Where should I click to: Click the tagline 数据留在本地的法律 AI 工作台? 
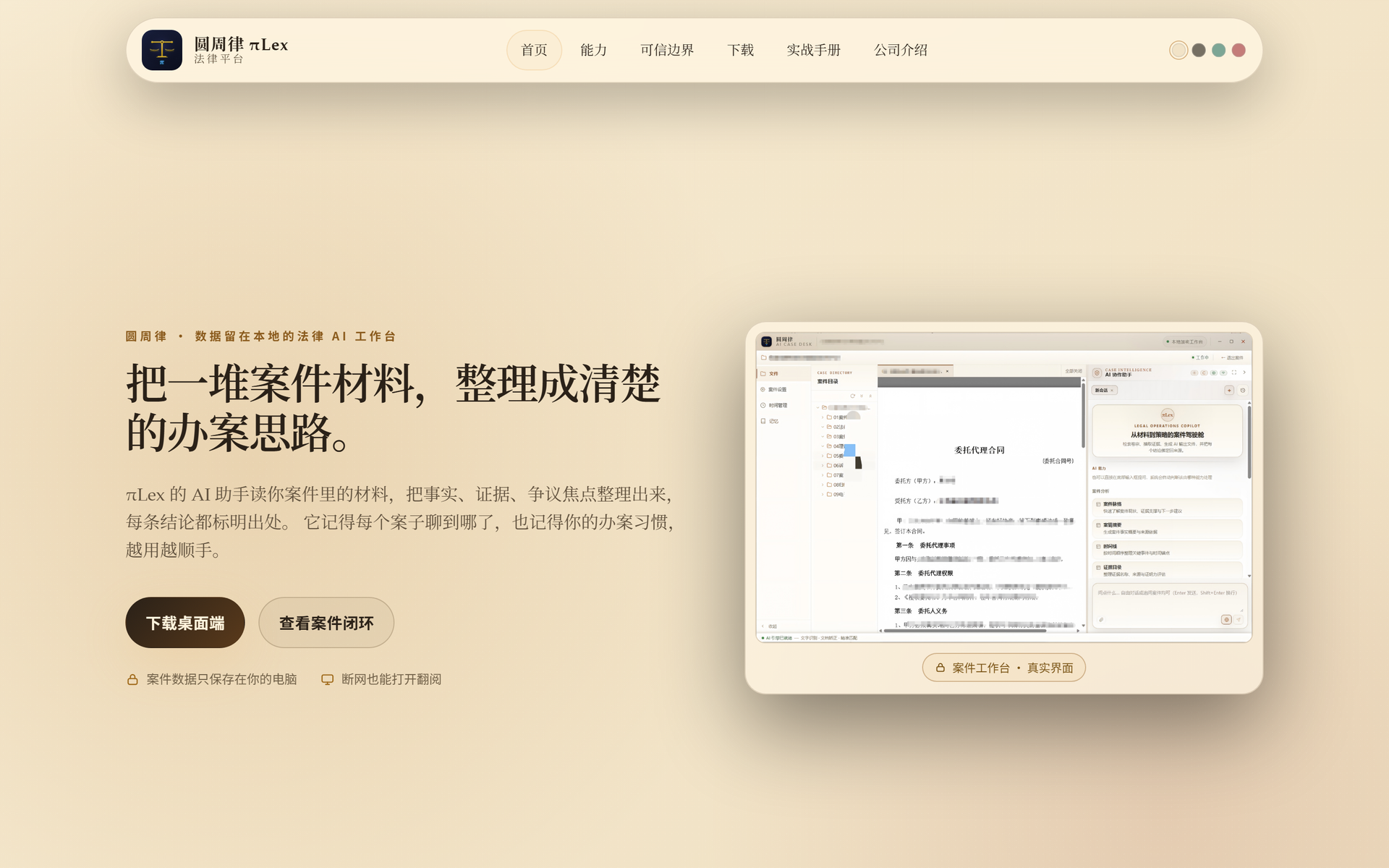295,336
